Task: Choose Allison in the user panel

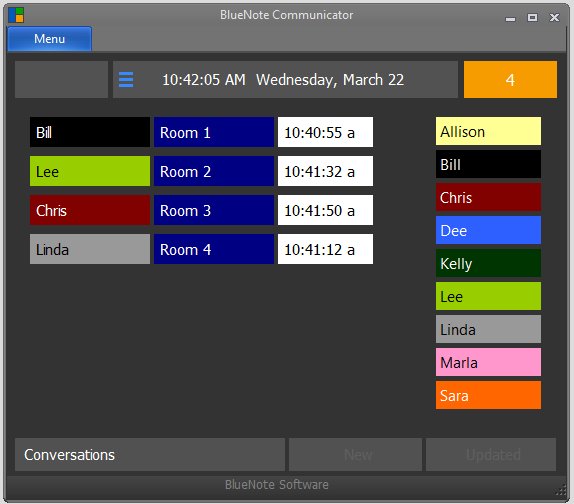Action: pos(488,131)
